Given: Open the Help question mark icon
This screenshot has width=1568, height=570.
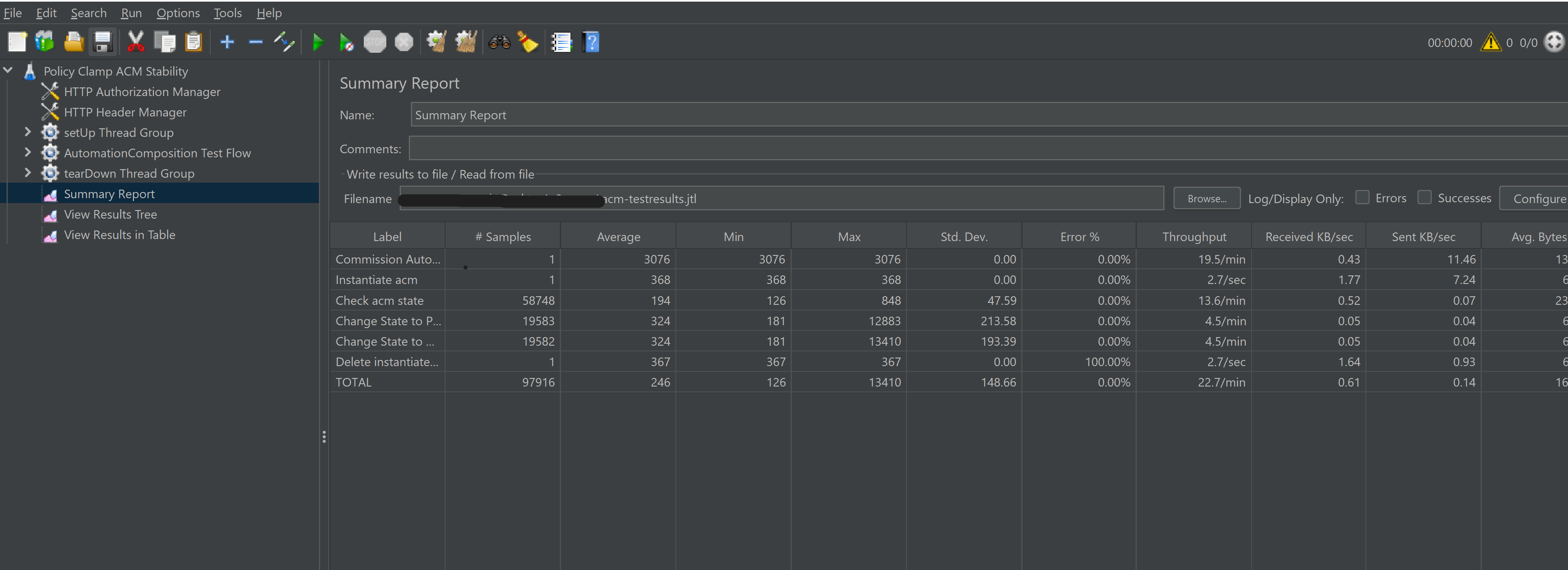Looking at the screenshot, I should [591, 42].
